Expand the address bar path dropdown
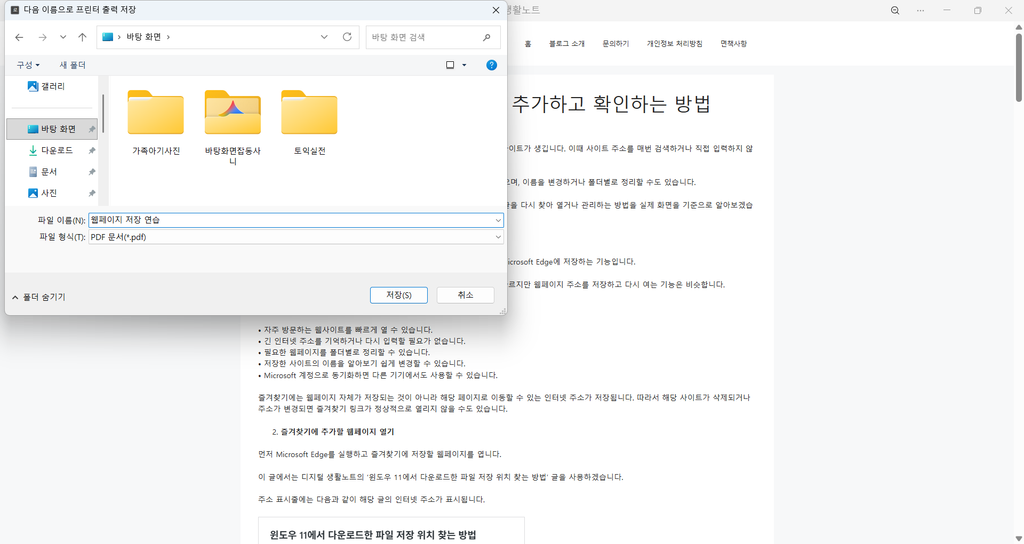 tap(324, 37)
